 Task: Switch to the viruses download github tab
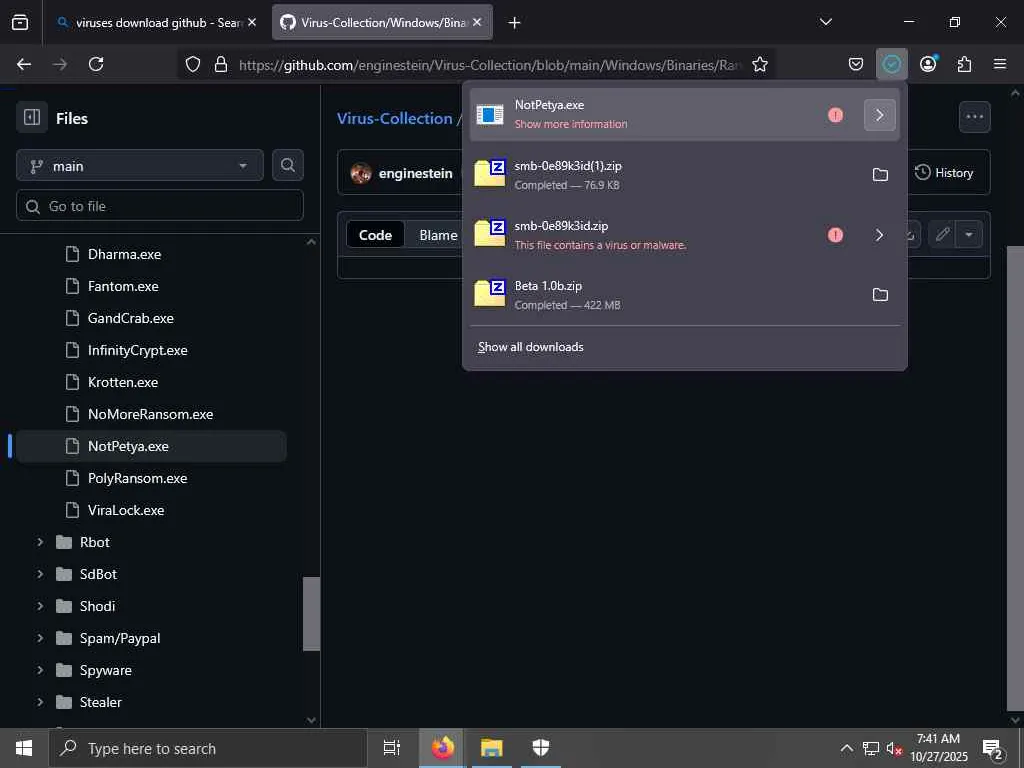[149, 22]
